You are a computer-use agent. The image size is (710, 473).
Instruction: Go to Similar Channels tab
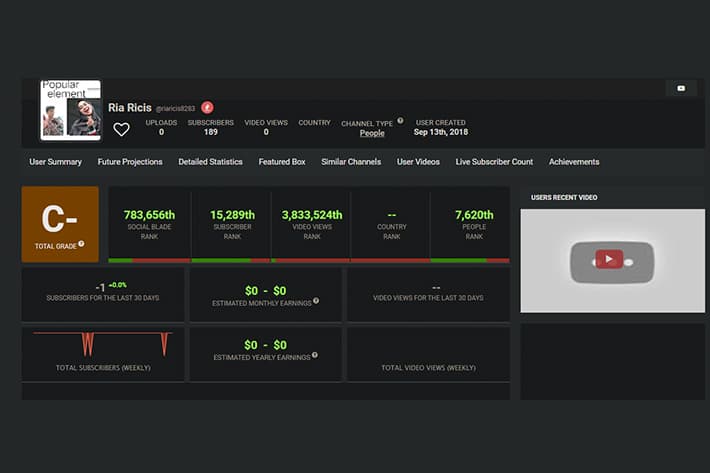[x=351, y=162]
